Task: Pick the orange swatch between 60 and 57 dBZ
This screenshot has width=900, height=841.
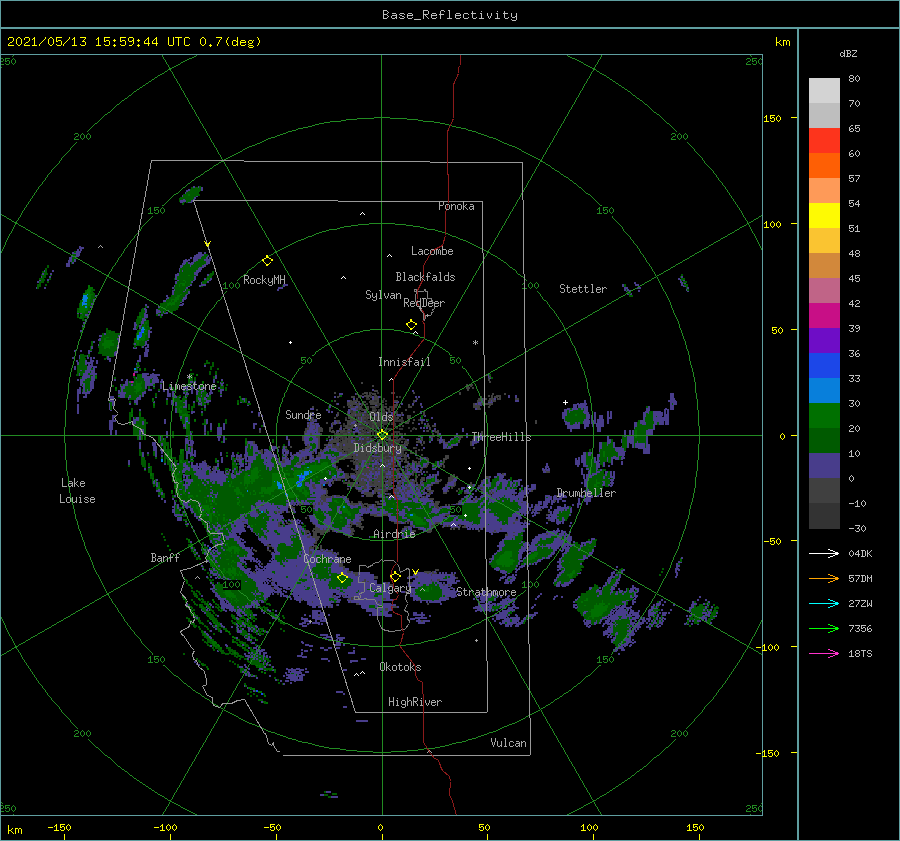Action: click(x=824, y=165)
